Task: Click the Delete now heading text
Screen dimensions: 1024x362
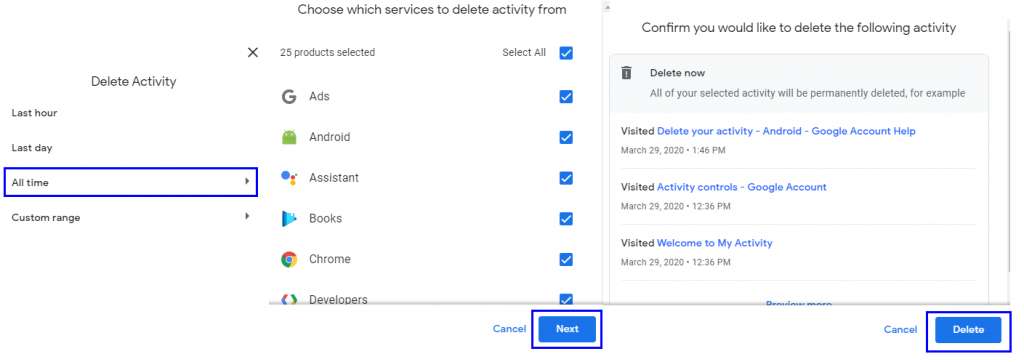Action: pos(677,73)
